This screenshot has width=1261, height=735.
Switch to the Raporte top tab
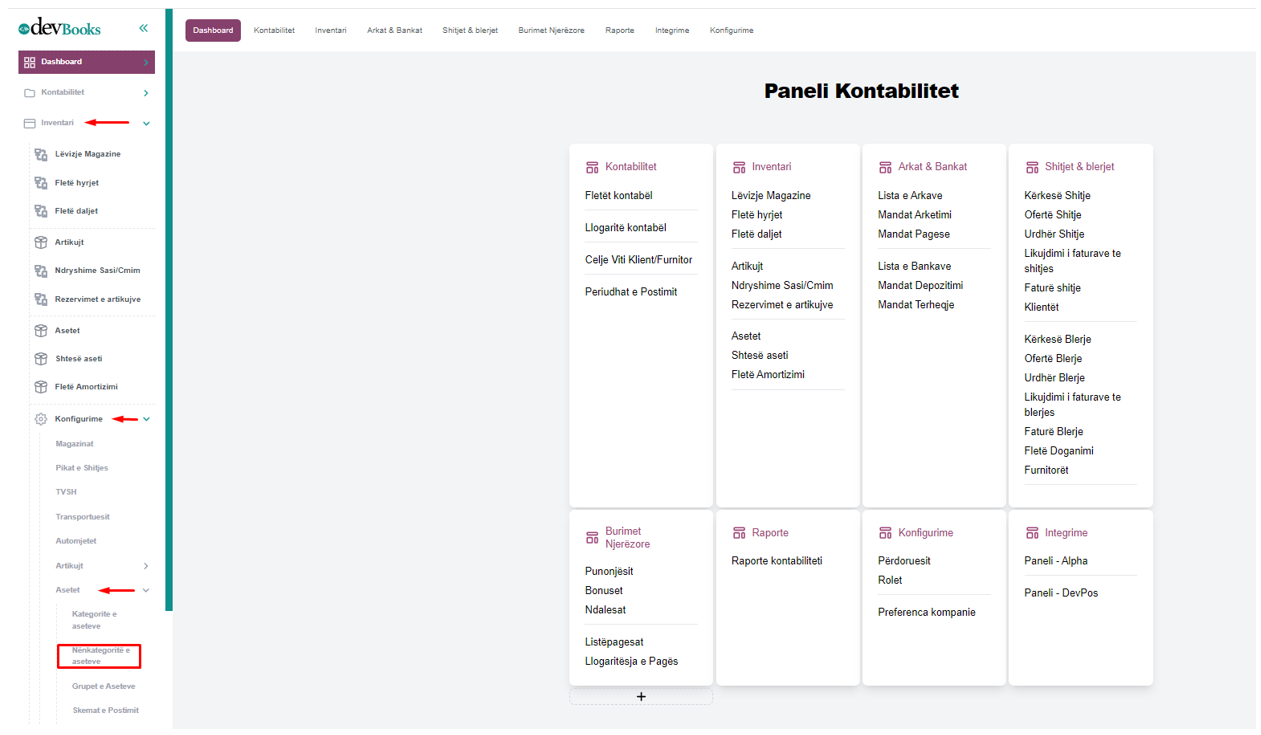click(x=619, y=30)
